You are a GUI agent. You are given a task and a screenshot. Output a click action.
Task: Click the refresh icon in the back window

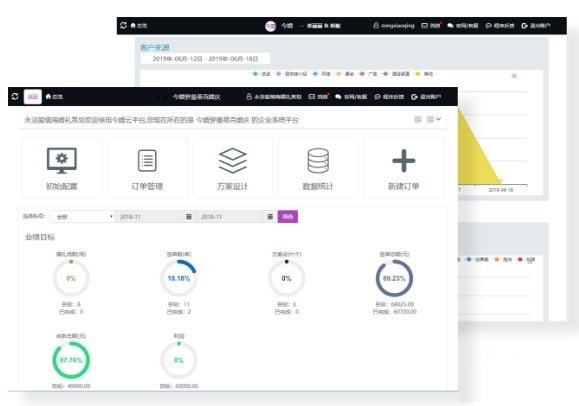pyautogui.click(x=123, y=25)
